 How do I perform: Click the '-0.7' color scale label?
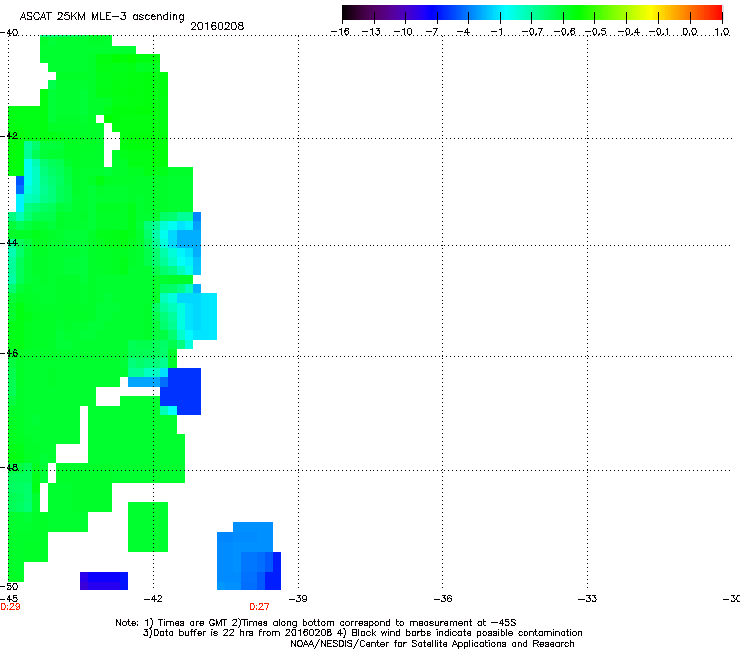(x=532, y=32)
